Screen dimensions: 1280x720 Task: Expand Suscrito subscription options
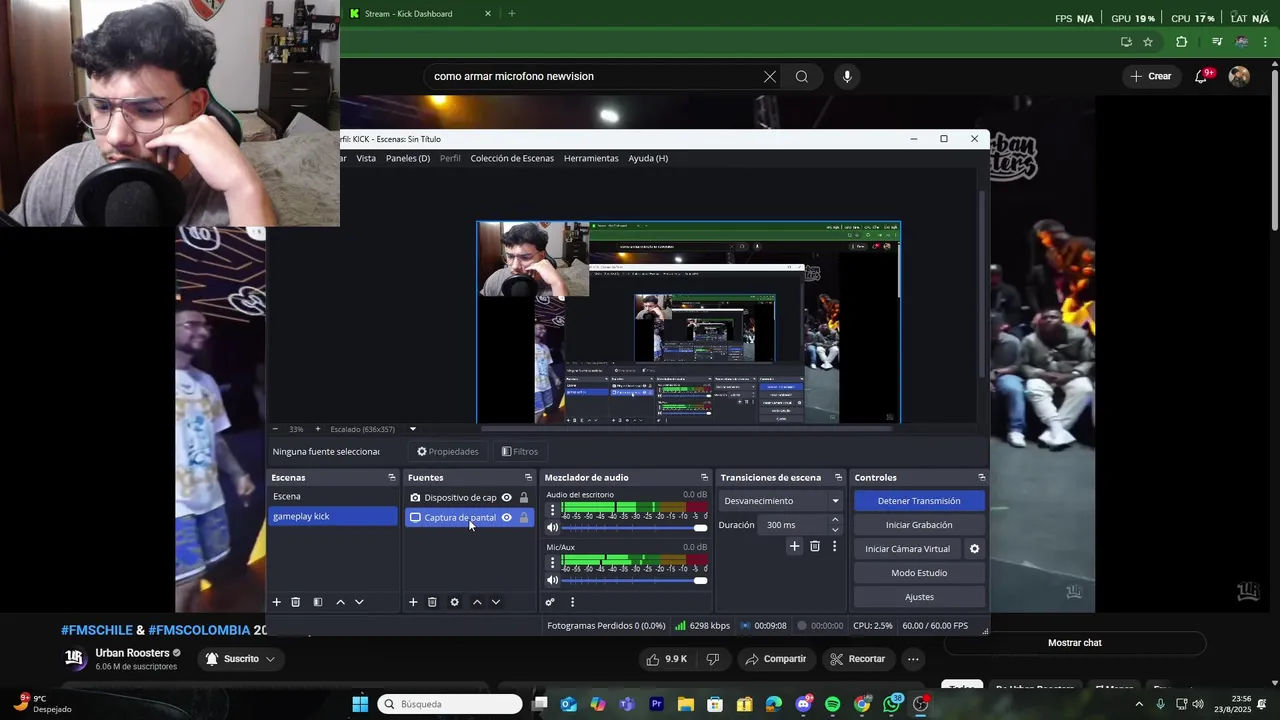(270, 659)
